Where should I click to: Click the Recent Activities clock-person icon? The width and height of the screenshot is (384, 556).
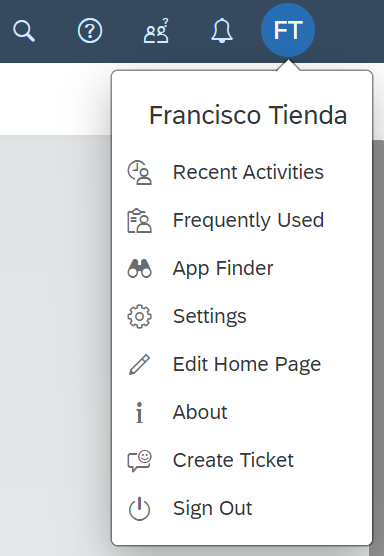point(140,173)
